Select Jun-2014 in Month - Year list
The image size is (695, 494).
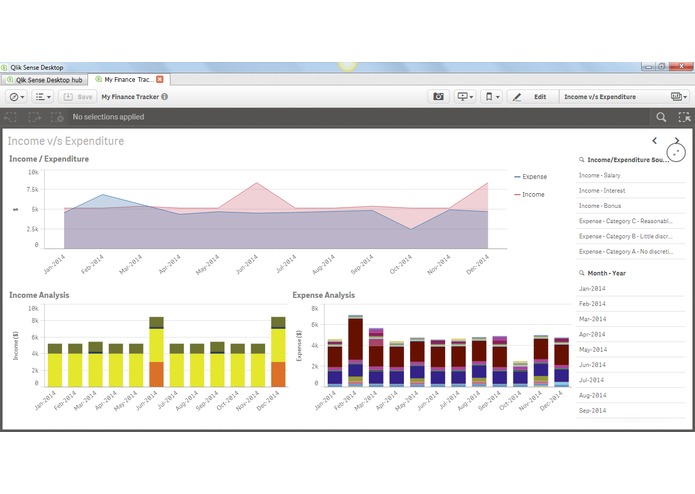pyautogui.click(x=631, y=365)
